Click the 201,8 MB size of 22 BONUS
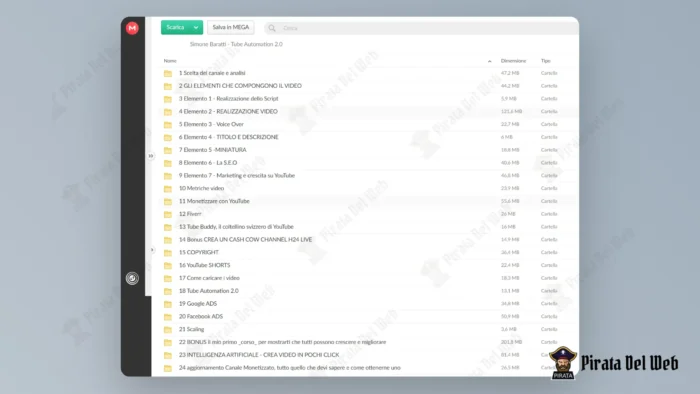The image size is (700, 394). point(511,342)
